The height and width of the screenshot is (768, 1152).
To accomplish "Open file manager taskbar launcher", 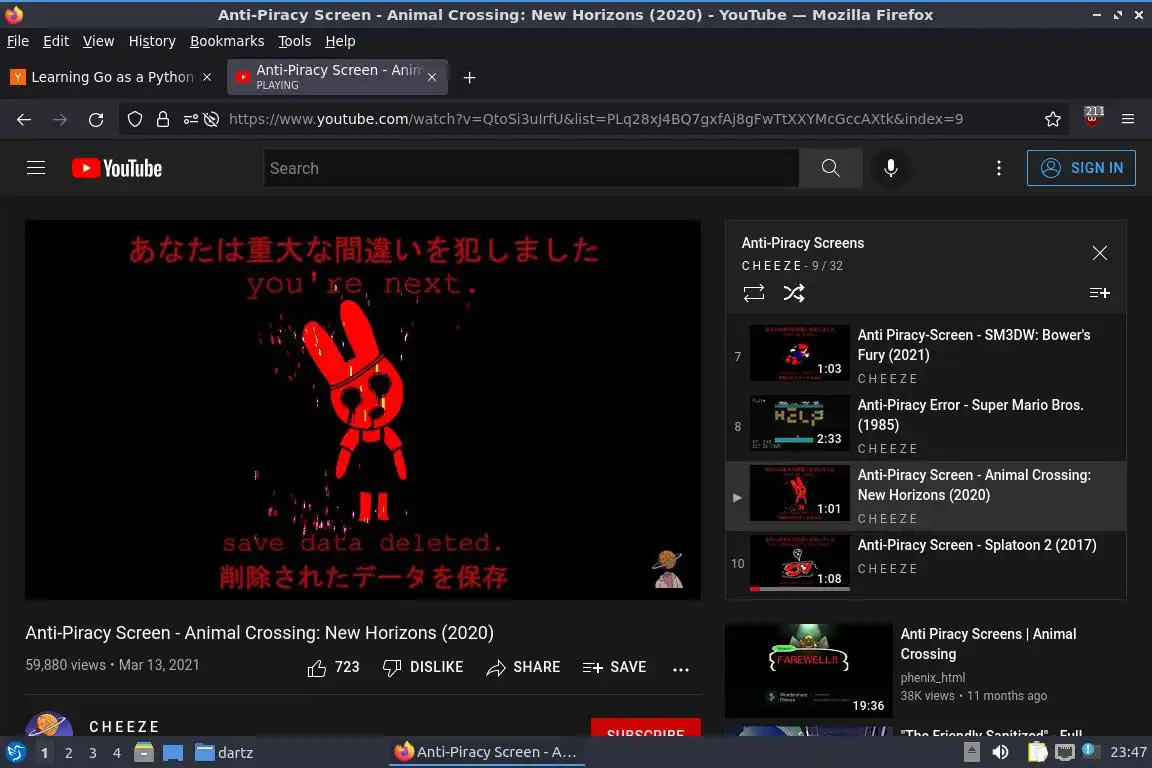I will 144,752.
